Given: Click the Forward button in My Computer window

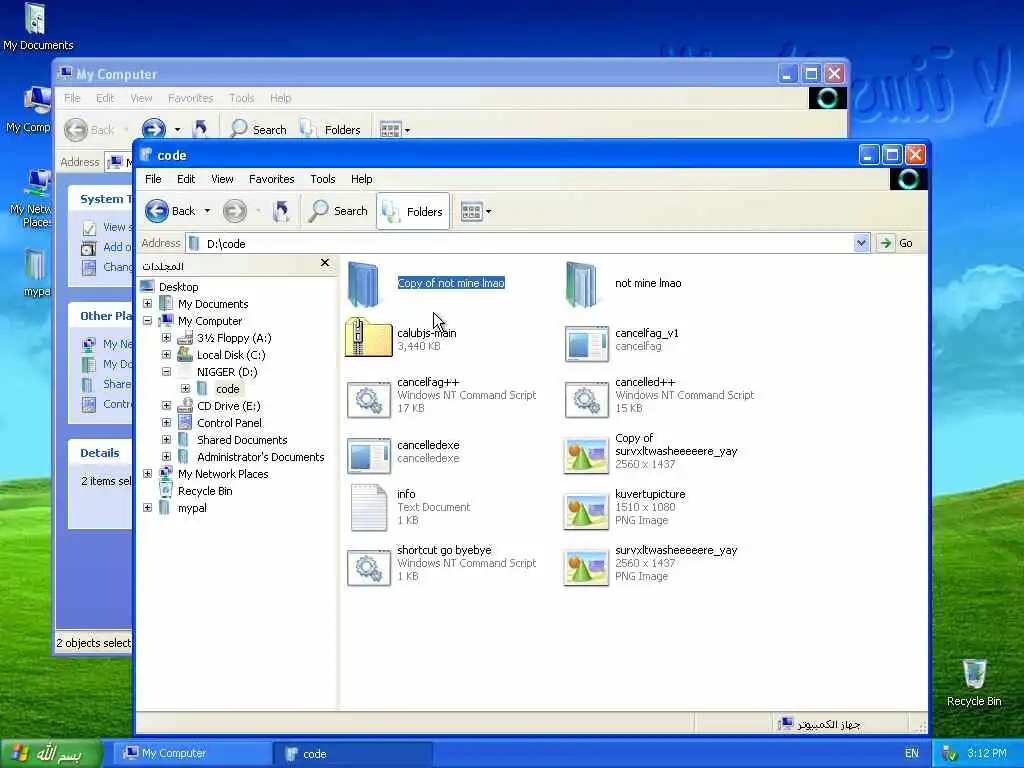Looking at the screenshot, I should click(x=154, y=129).
